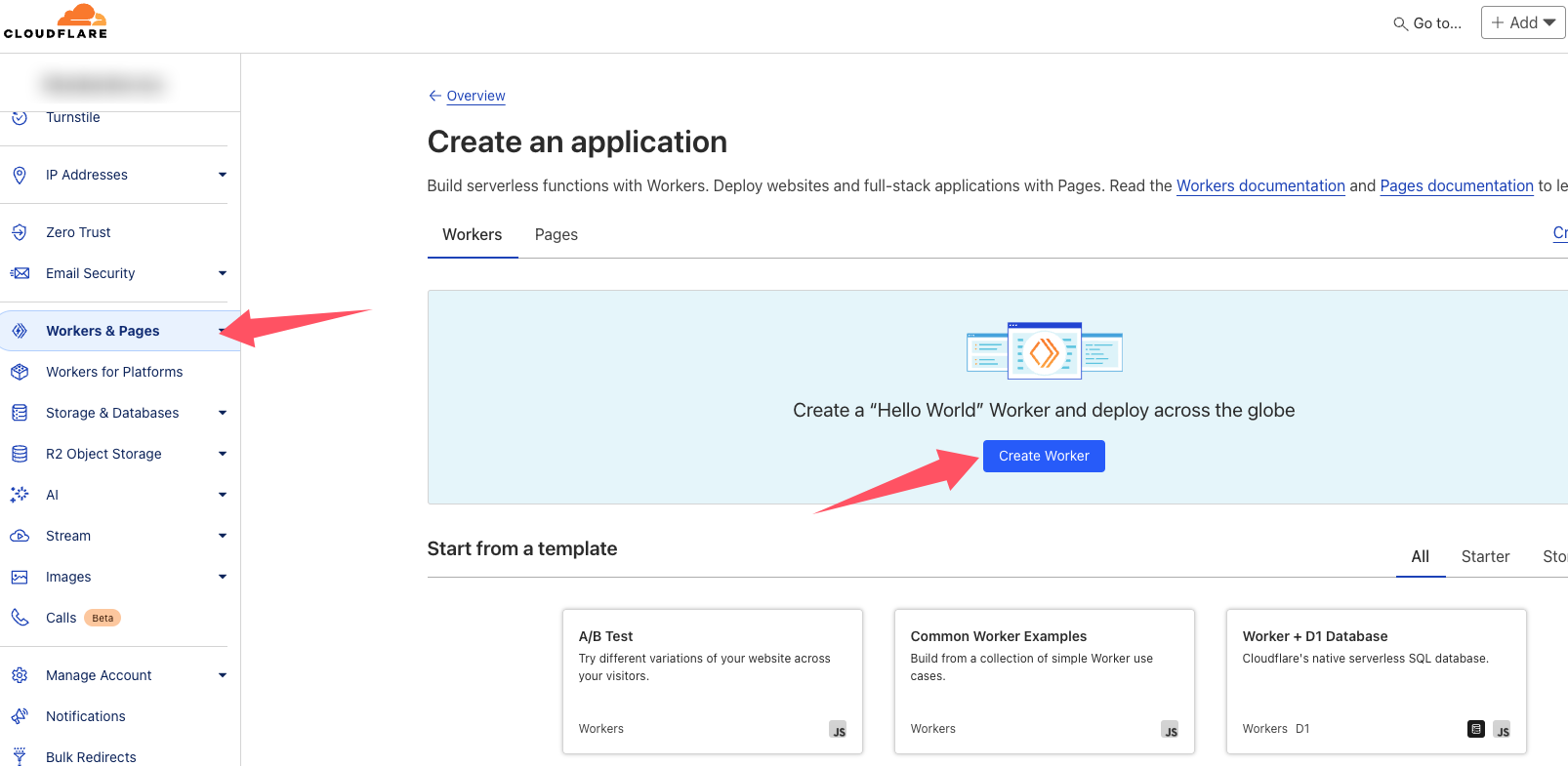This screenshot has height=766, width=1568.
Task: Open the Zero Trust shield icon
Action: (x=20, y=232)
